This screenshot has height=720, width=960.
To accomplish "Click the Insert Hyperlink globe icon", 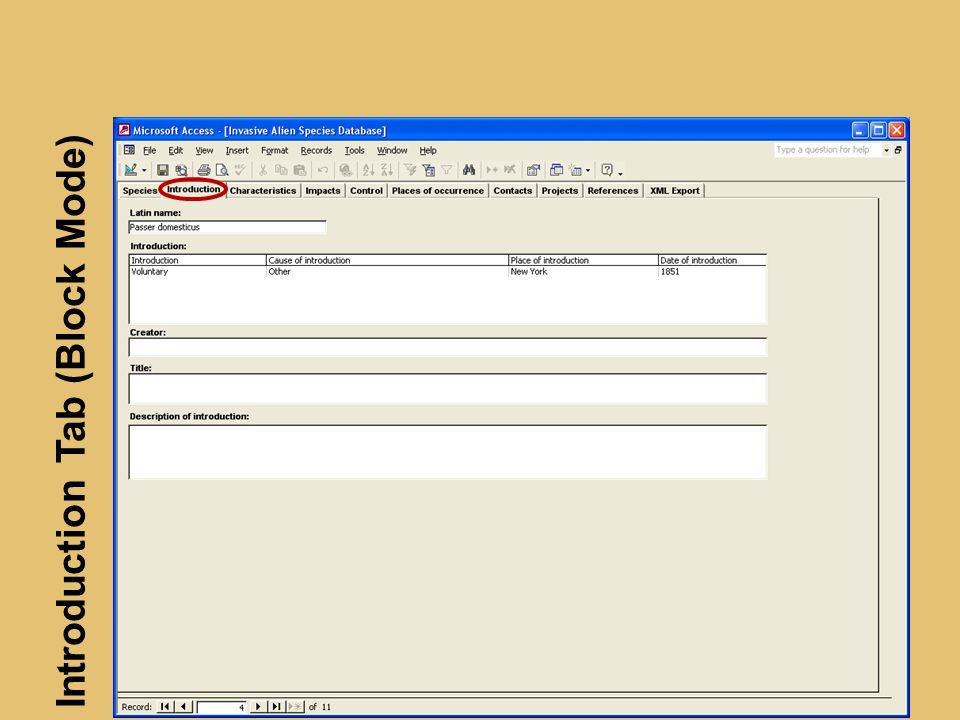I will [x=345, y=170].
